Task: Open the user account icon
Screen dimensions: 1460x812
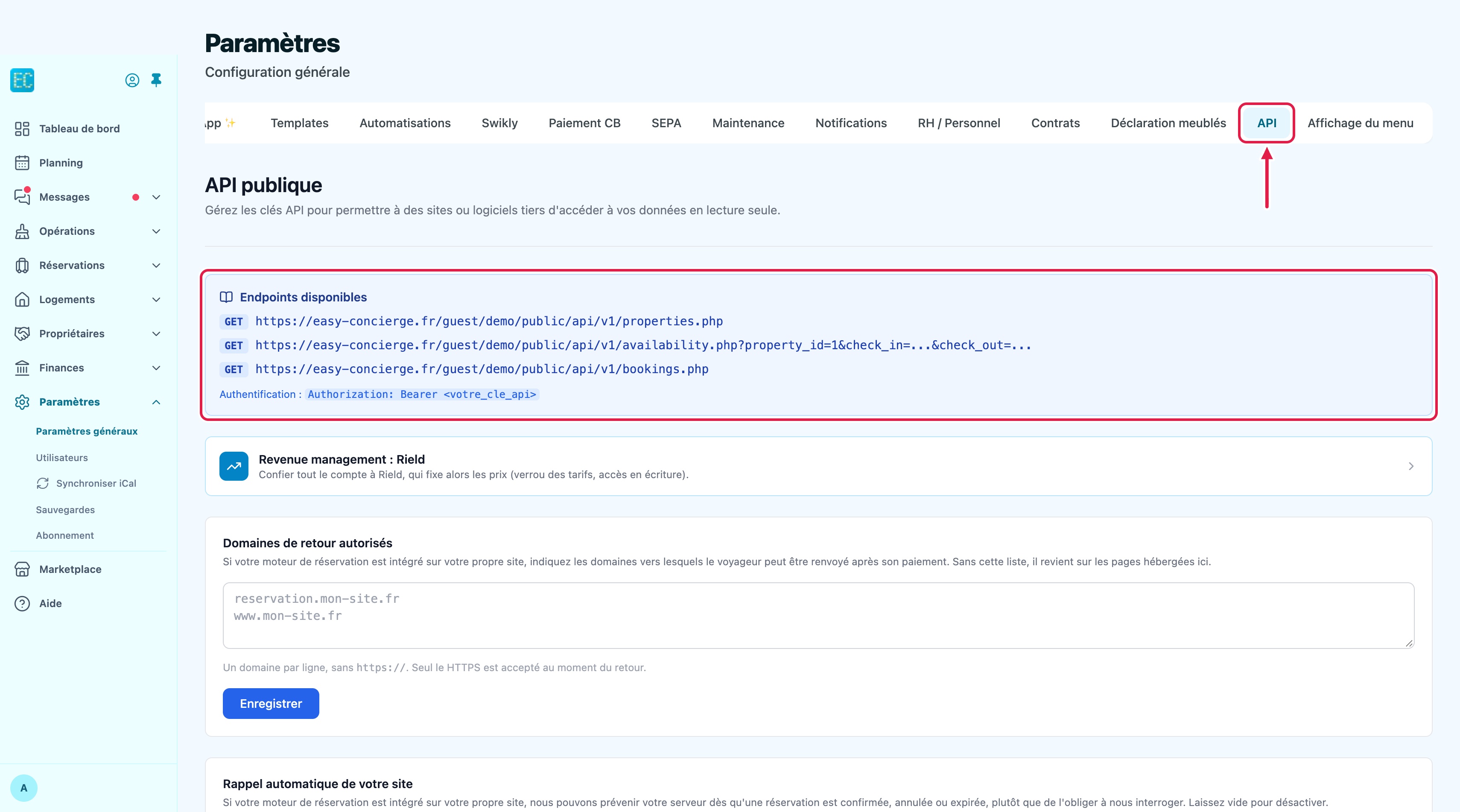Action: (x=132, y=80)
